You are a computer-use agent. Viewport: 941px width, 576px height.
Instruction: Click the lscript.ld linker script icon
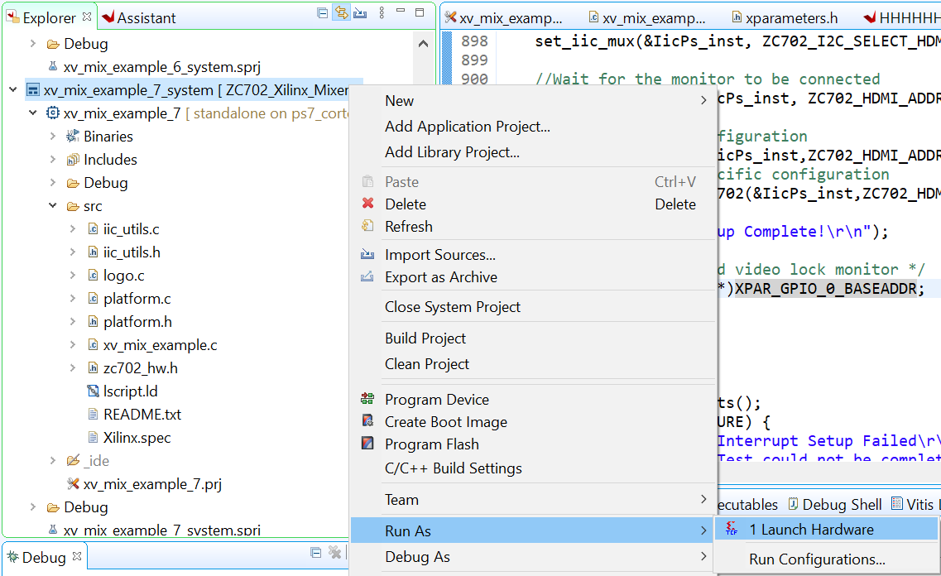tap(93, 391)
